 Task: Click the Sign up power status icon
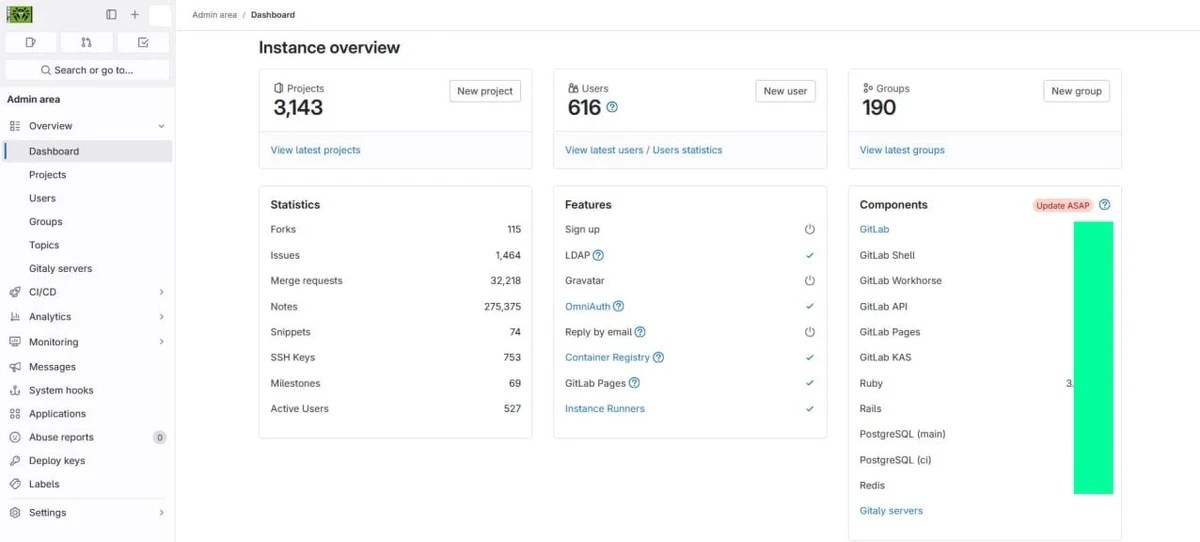(810, 230)
